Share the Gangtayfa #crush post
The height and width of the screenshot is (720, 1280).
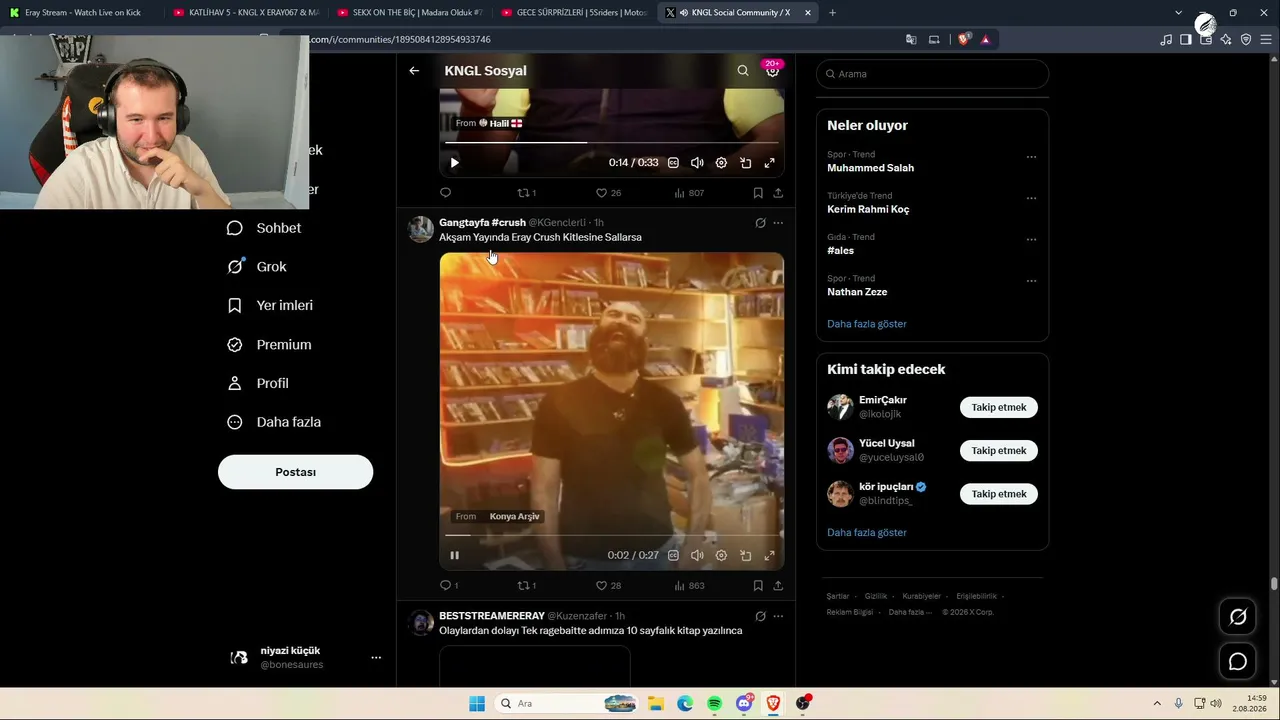pos(778,586)
